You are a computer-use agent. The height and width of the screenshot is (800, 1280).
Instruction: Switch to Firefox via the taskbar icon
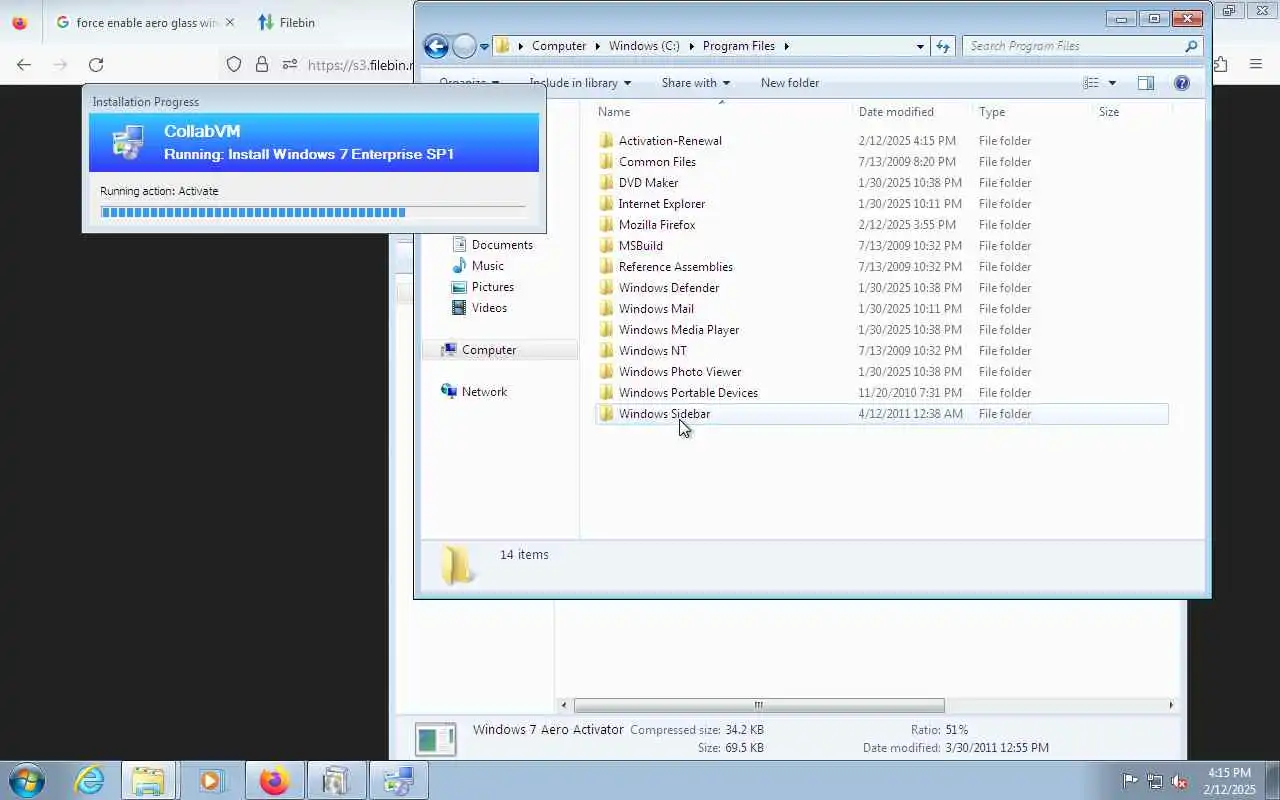[x=274, y=780]
